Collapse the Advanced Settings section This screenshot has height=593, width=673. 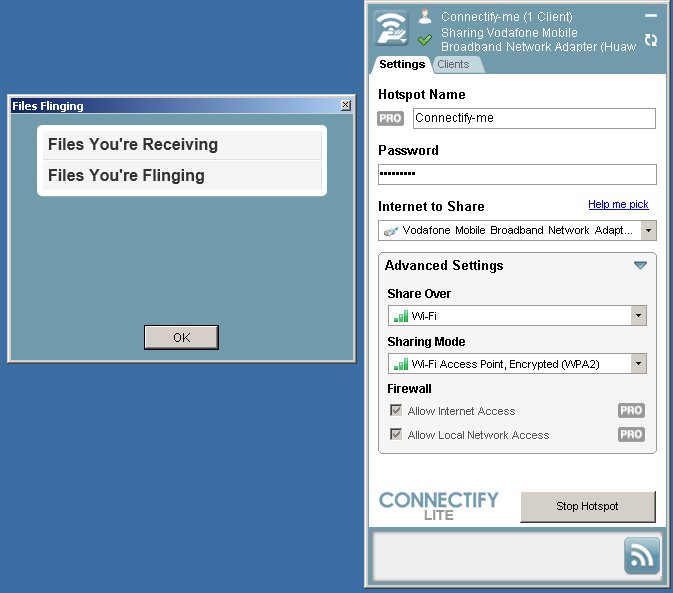pos(640,266)
